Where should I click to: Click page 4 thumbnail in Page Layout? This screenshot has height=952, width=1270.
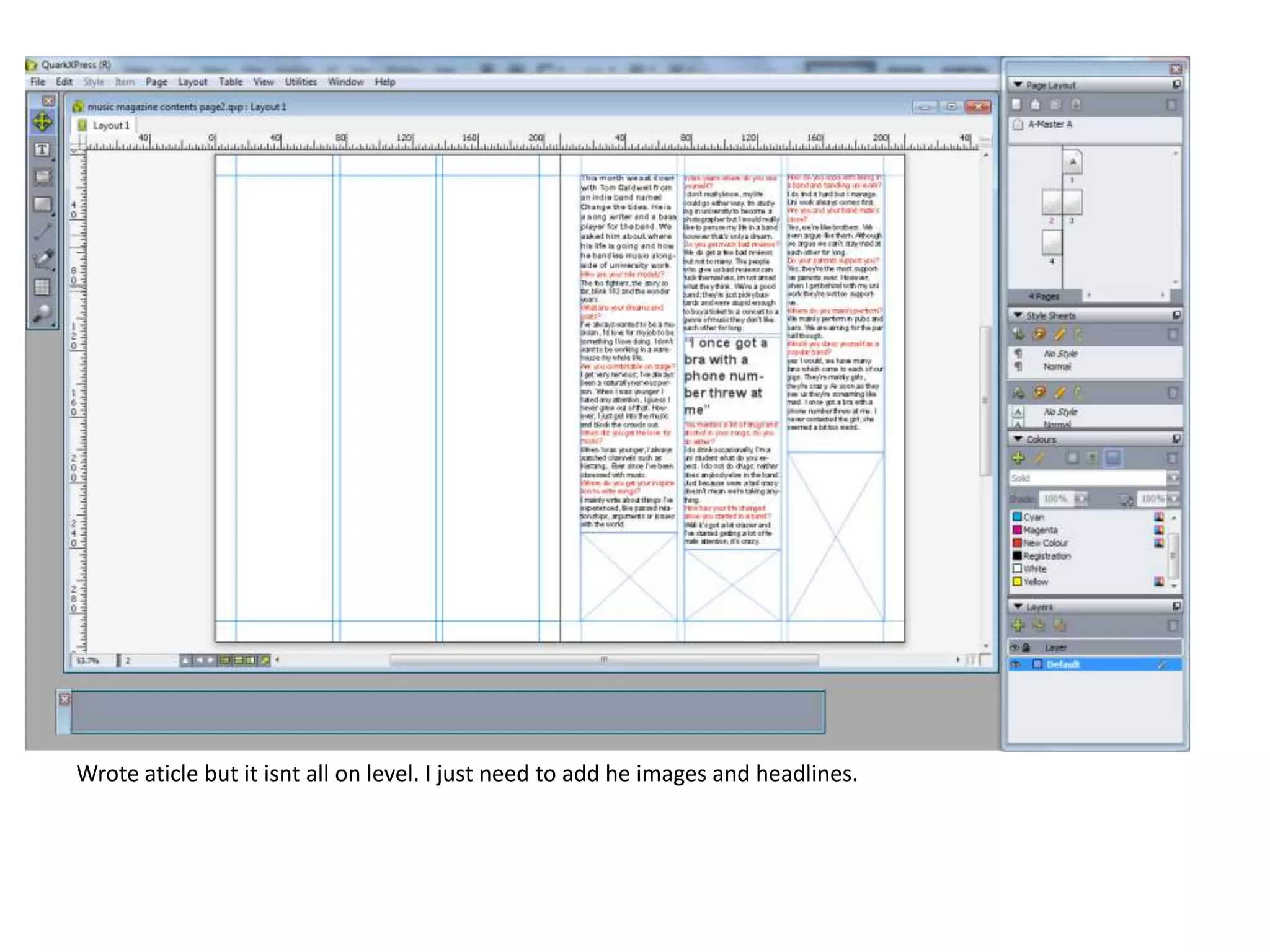[1052, 243]
